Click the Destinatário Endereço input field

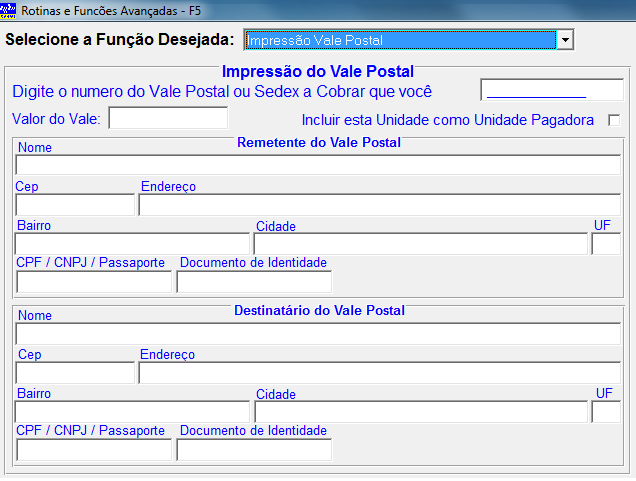pos(380,373)
